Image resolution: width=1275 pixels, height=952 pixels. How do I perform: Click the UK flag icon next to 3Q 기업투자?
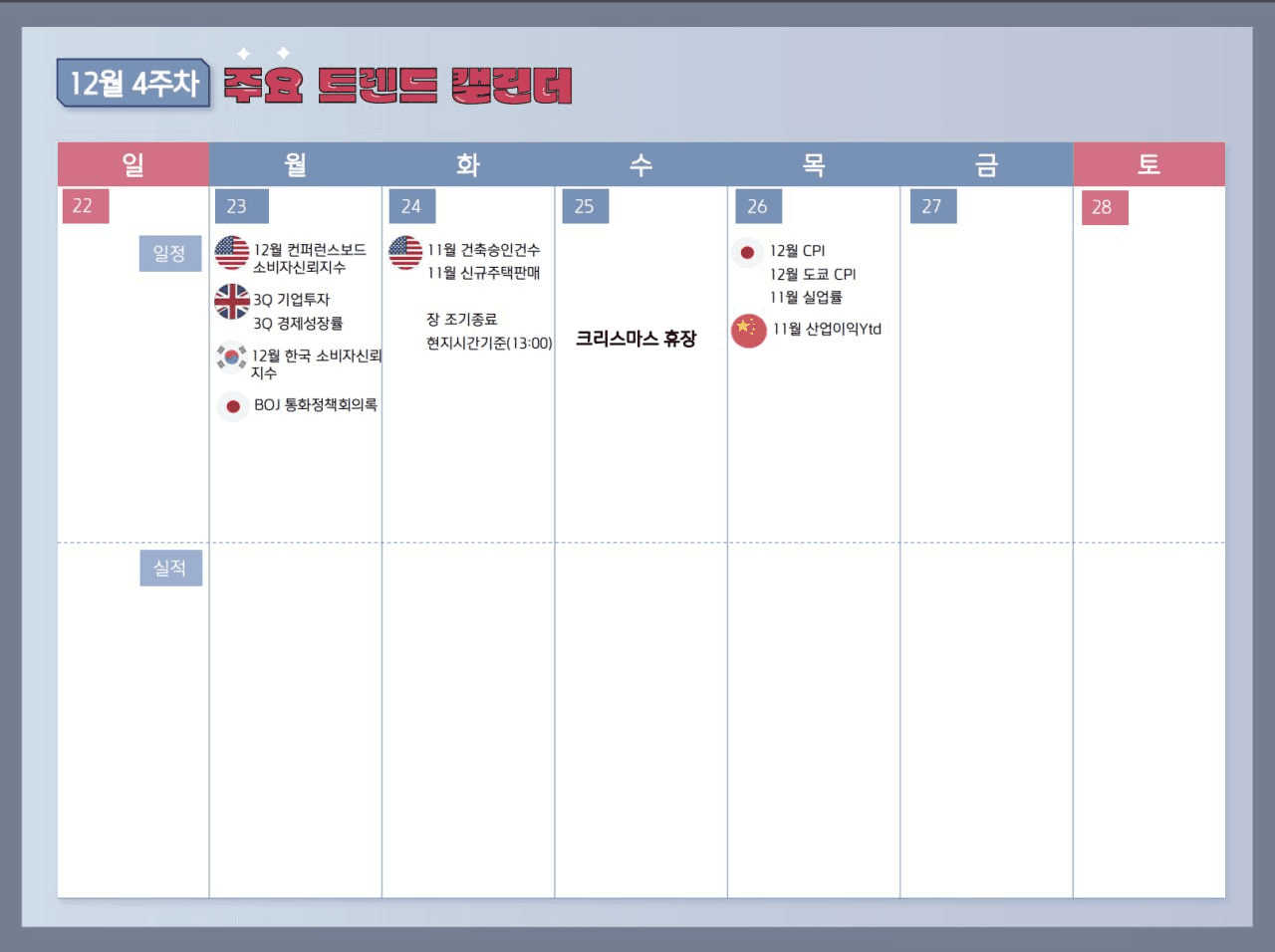(x=232, y=302)
